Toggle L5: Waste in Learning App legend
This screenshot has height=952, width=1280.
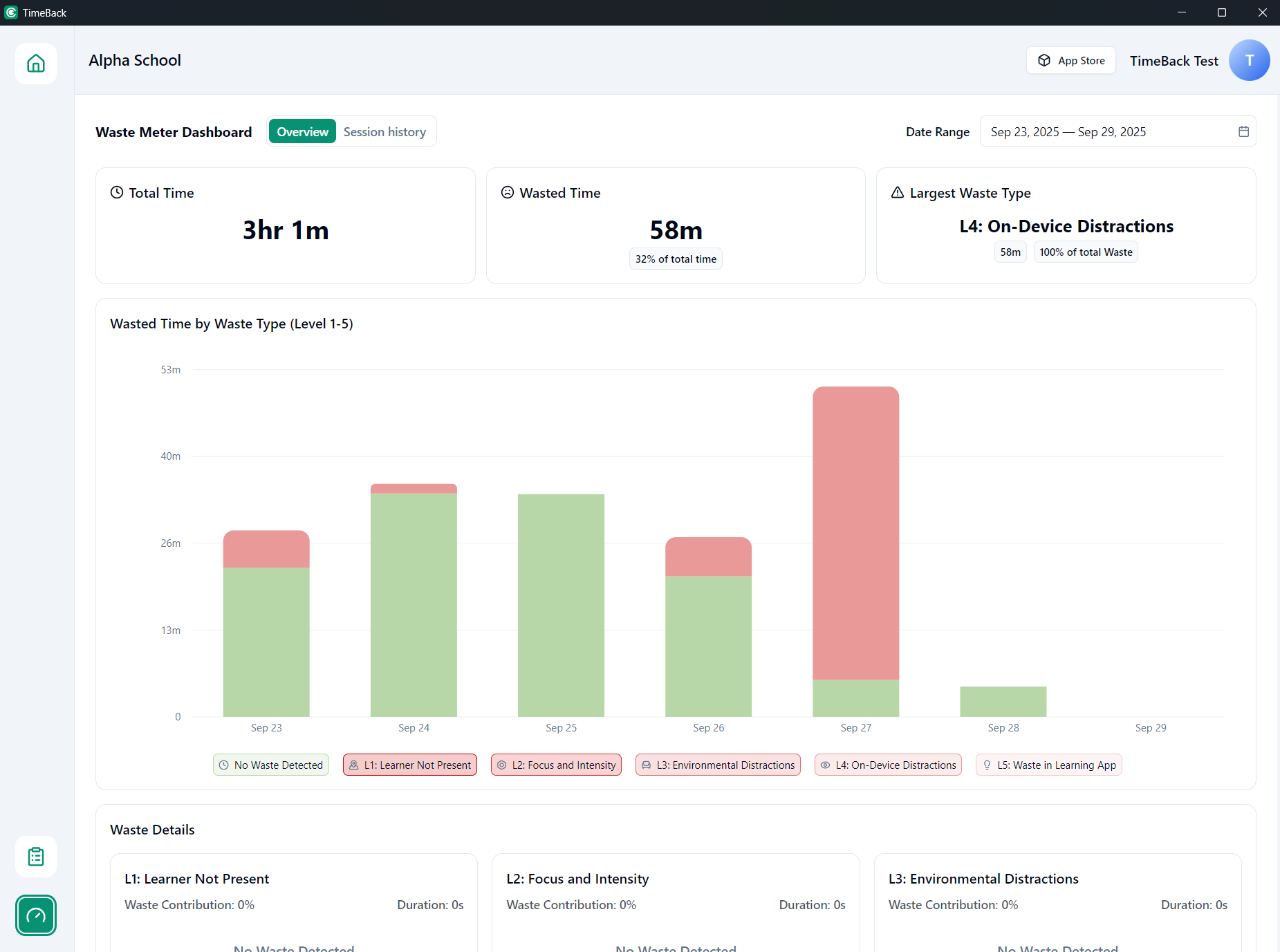click(1048, 765)
